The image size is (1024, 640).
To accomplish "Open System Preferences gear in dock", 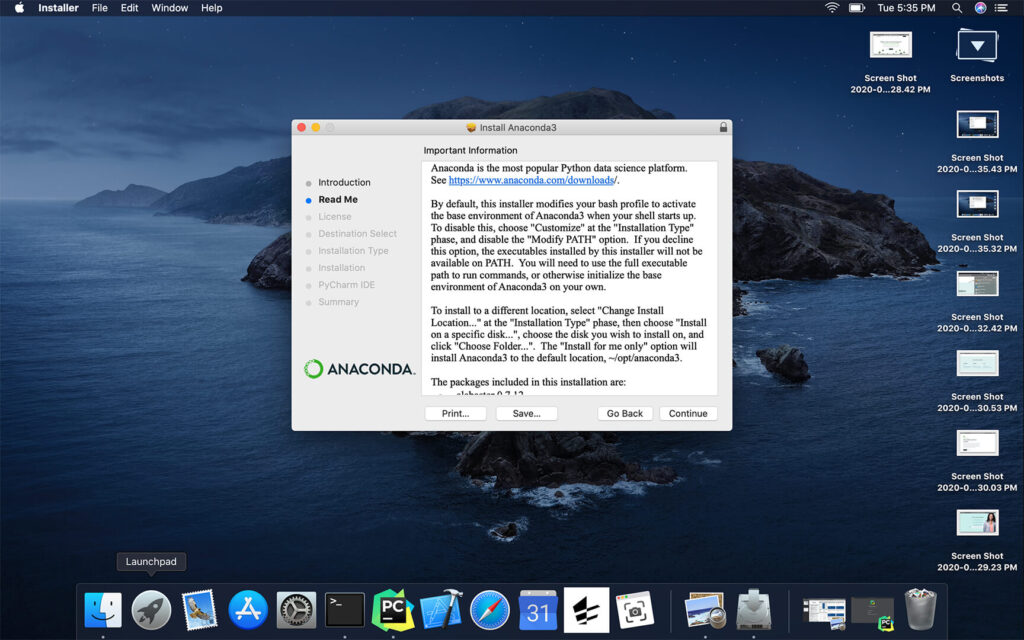I will pyautogui.click(x=296, y=611).
